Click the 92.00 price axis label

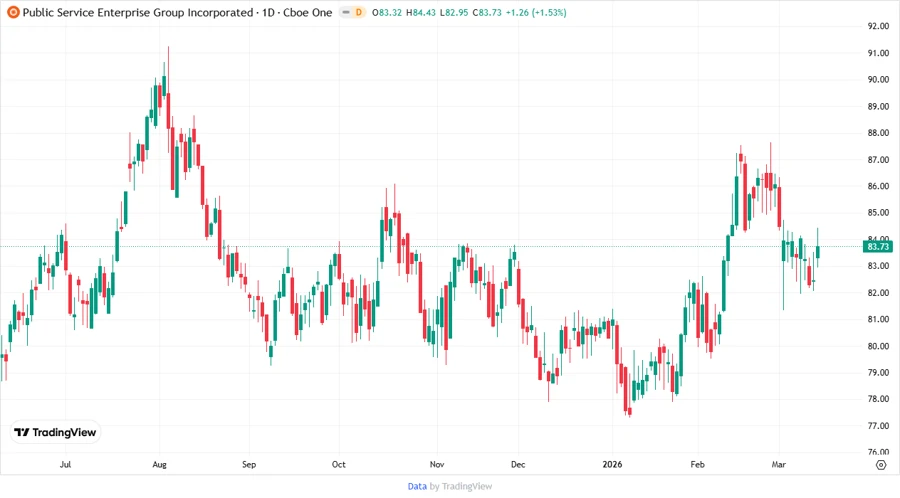click(878, 26)
